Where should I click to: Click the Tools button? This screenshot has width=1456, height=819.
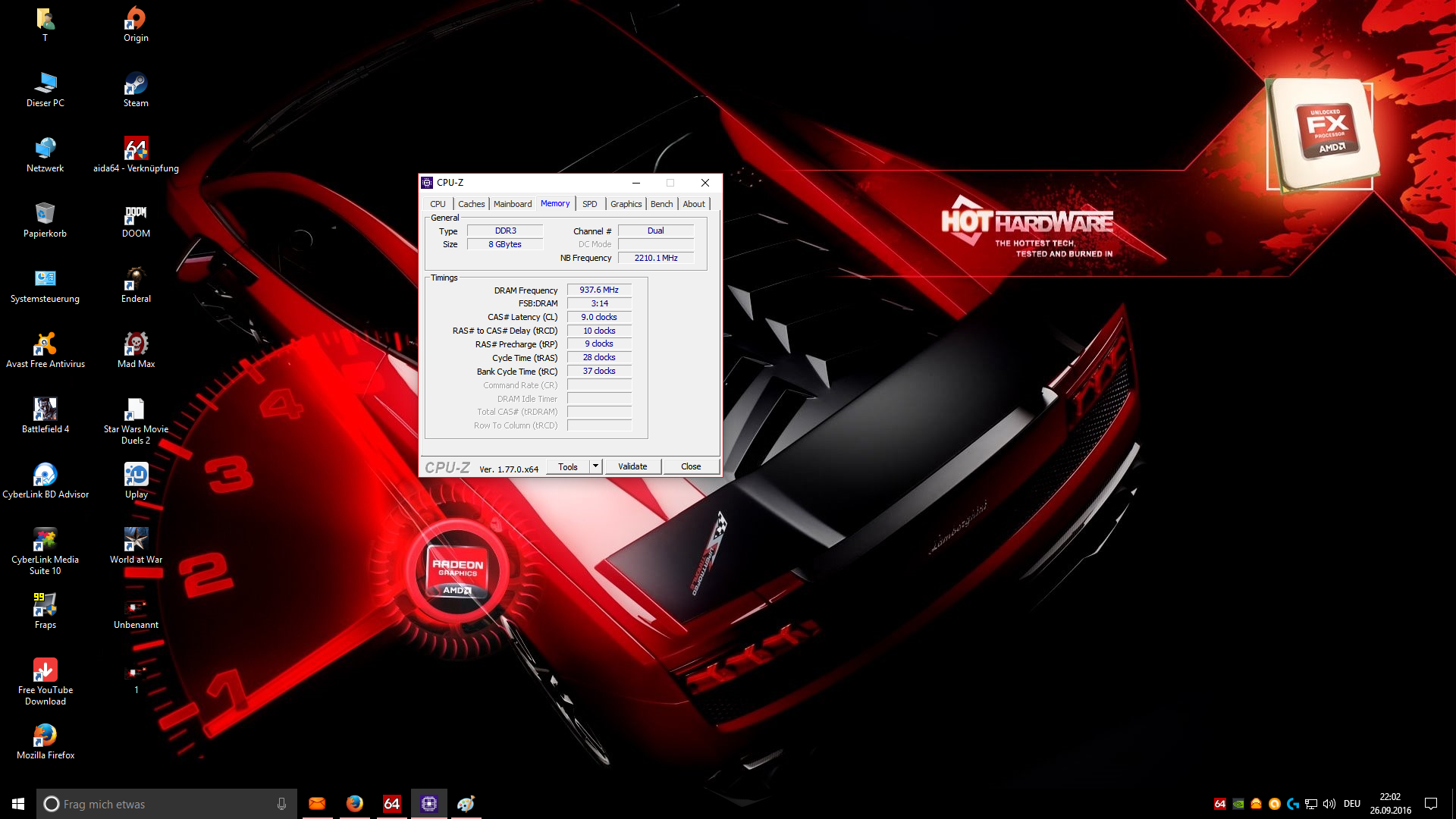coord(568,466)
